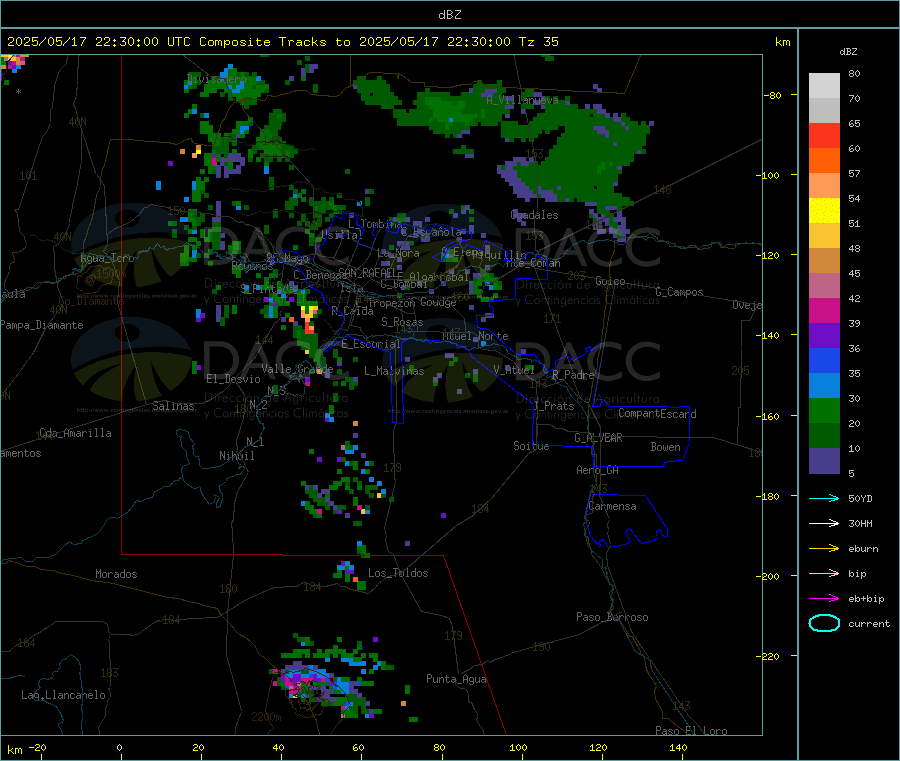Click the red storm core near R_Caida

[x=310, y=328]
